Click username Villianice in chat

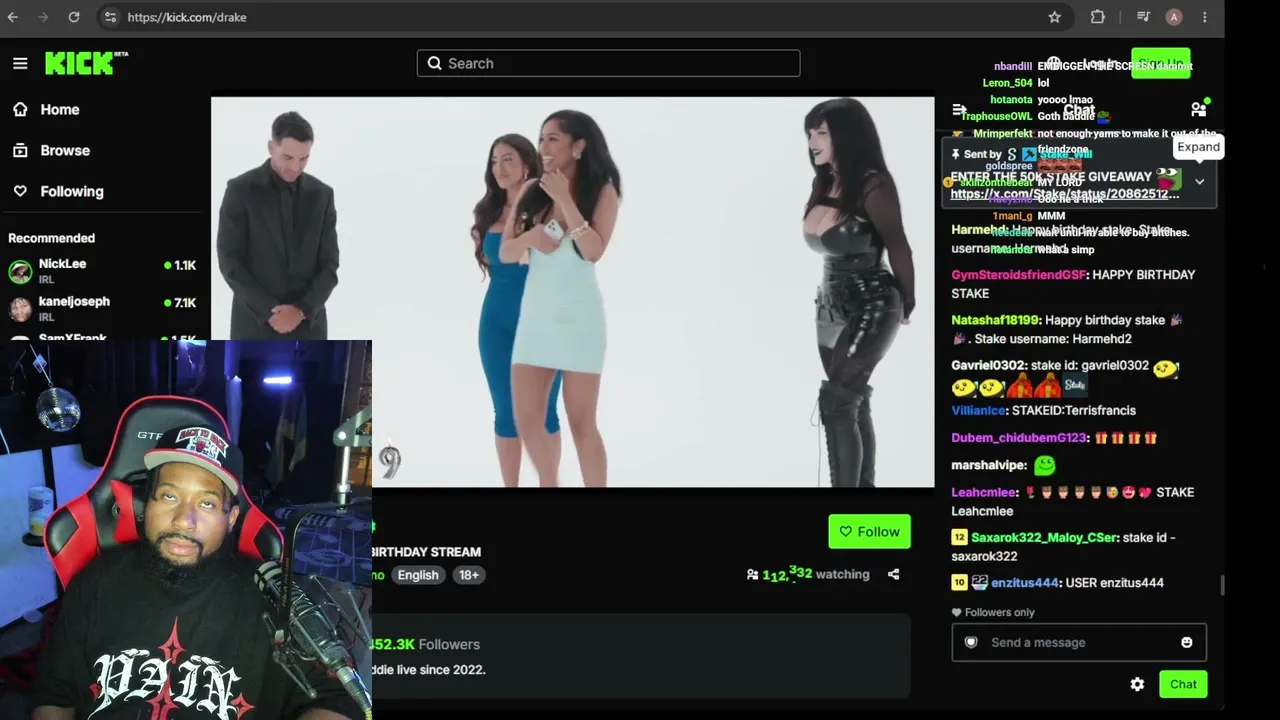point(978,411)
